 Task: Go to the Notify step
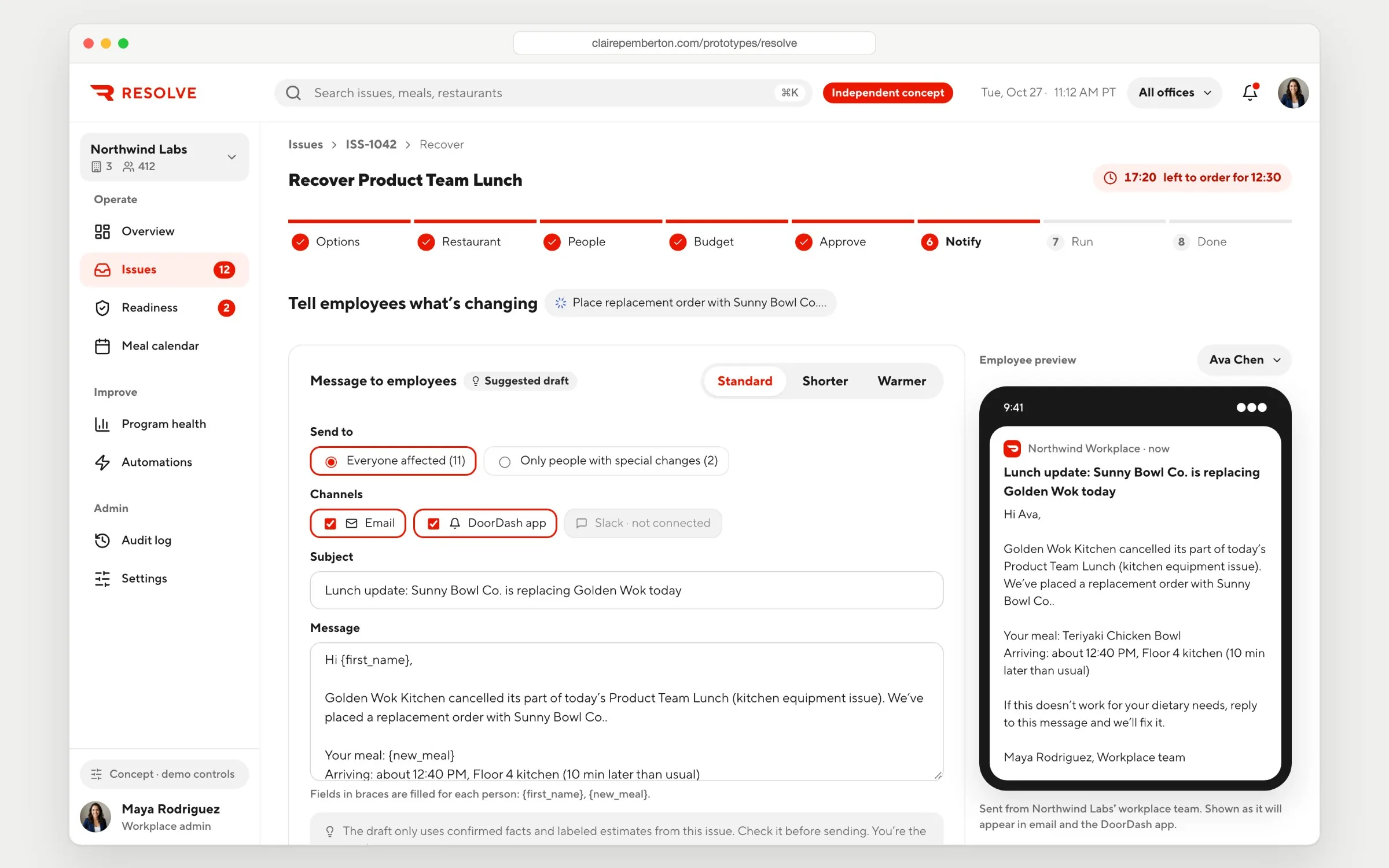click(x=951, y=242)
